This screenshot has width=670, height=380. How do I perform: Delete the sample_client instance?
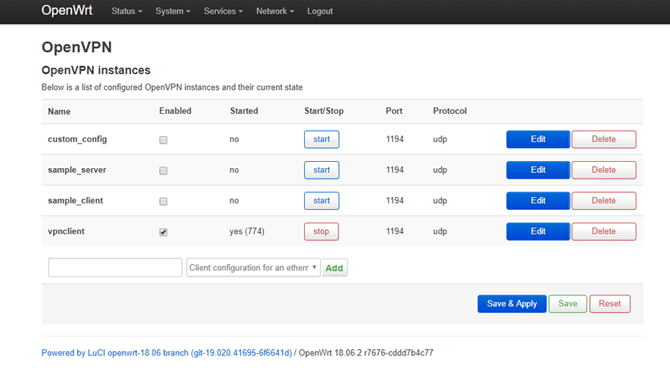click(604, 201)
